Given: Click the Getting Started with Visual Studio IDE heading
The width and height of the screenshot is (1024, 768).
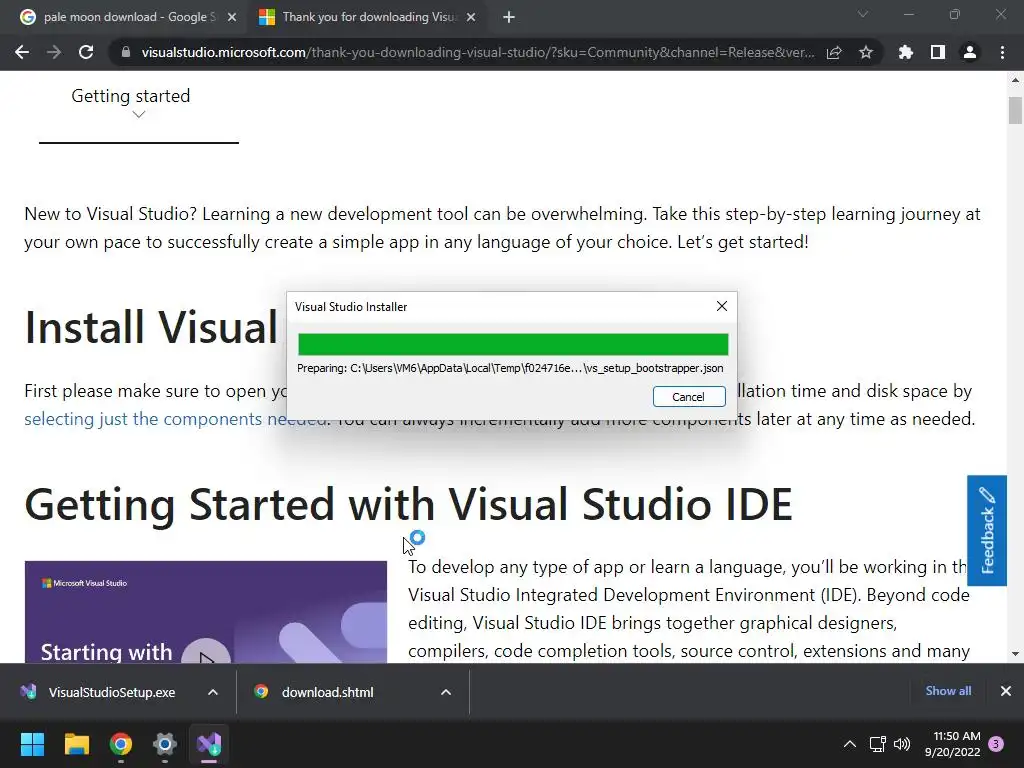Looking at the screenshot, I should pos(408,504).
